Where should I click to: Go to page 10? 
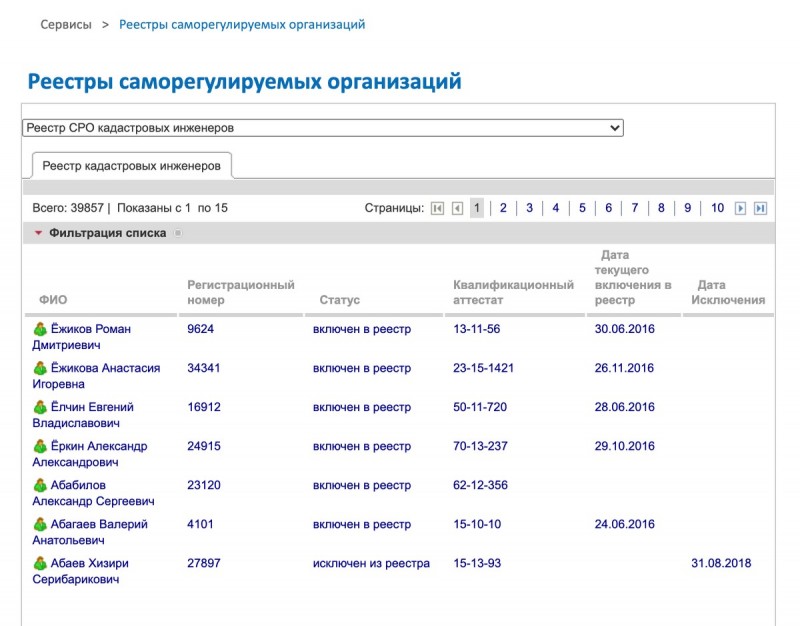coord(717,208)
